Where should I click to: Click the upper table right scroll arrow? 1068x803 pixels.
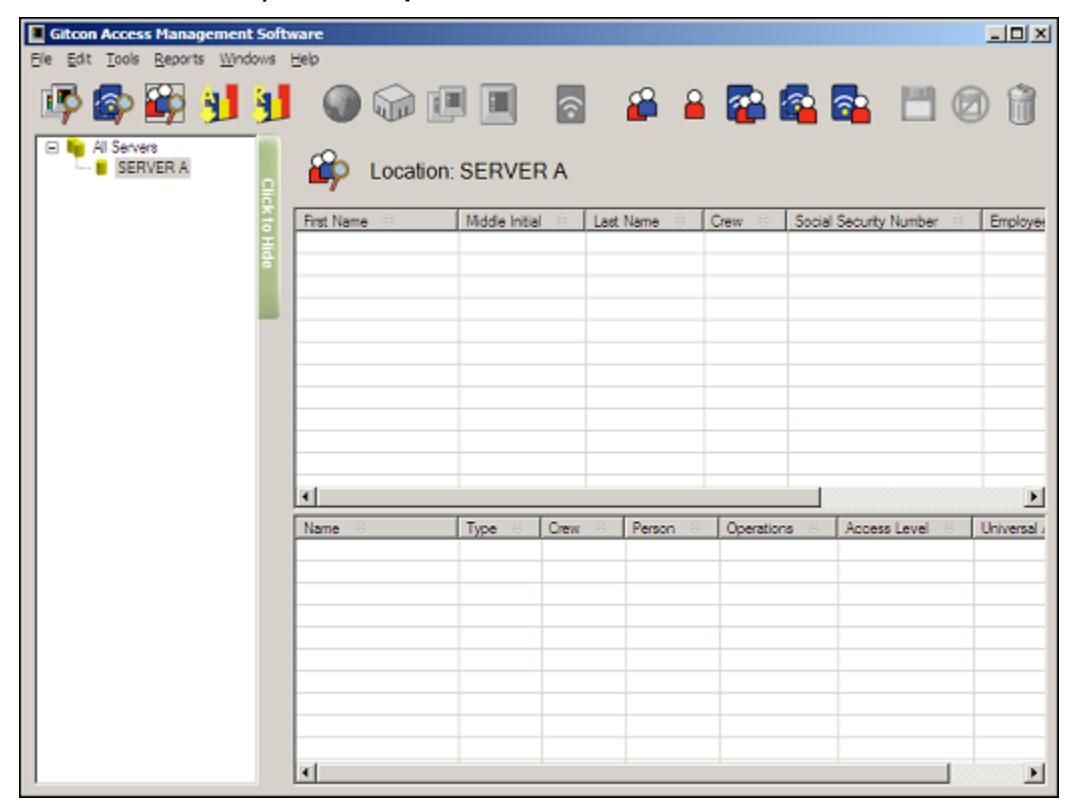tap(1035, 497)
